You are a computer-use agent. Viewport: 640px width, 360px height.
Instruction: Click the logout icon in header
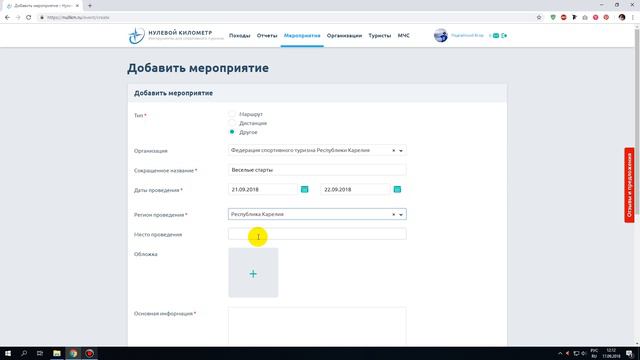[504, 36]
